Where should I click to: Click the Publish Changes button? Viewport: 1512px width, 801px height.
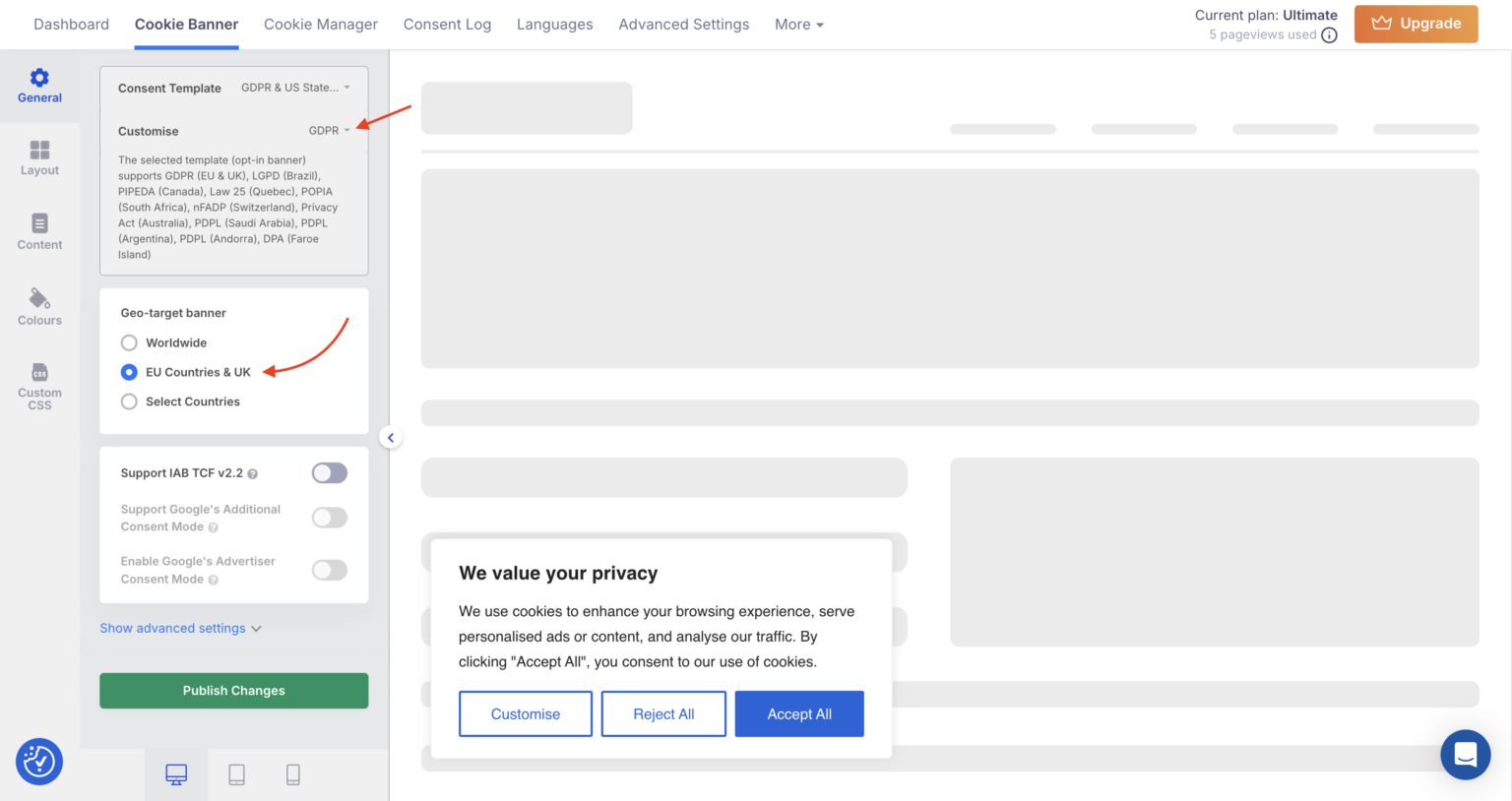233,690
